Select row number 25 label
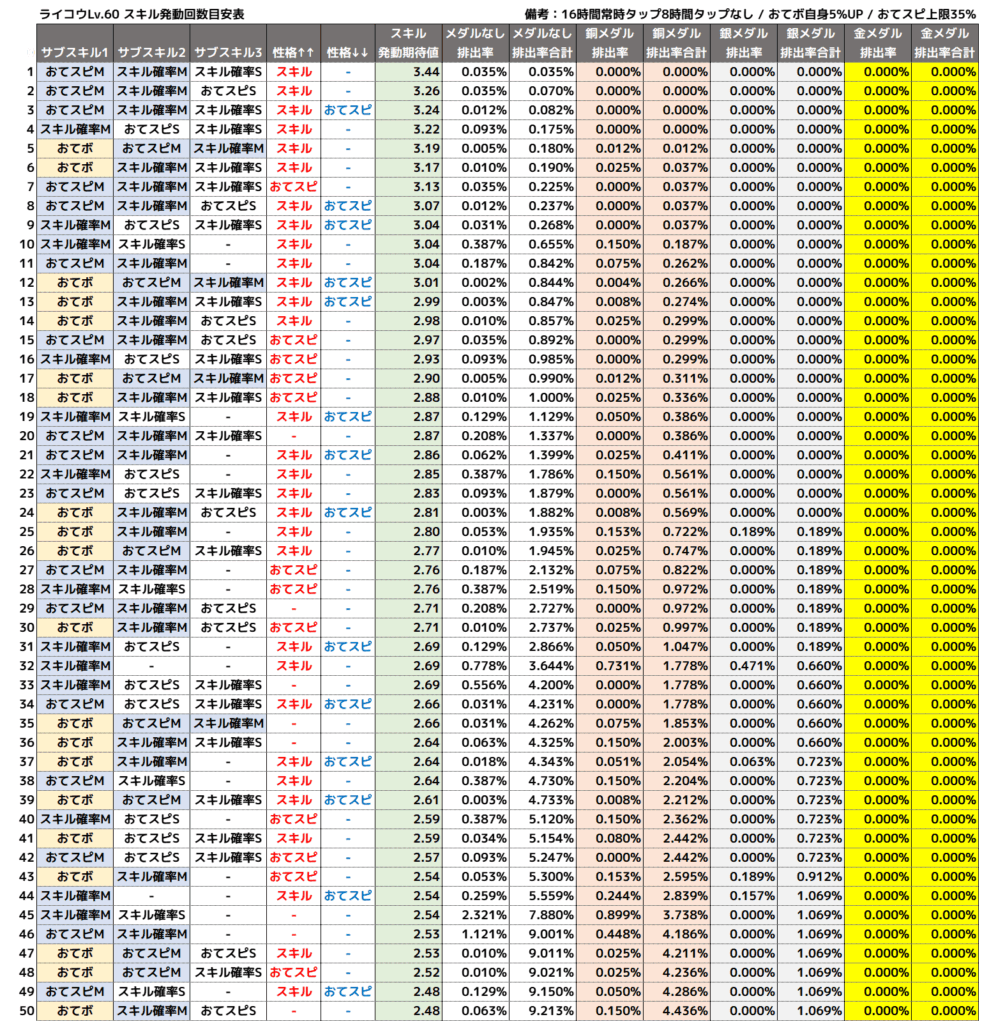982x1024 pixels. click(25, 532)
